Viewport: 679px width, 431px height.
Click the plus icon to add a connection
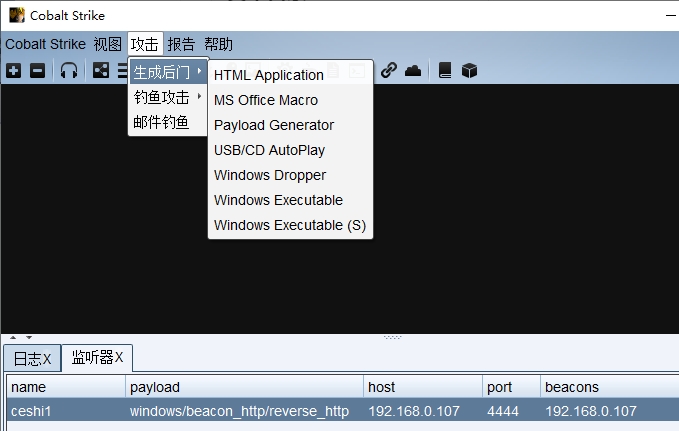click(13, 70)
